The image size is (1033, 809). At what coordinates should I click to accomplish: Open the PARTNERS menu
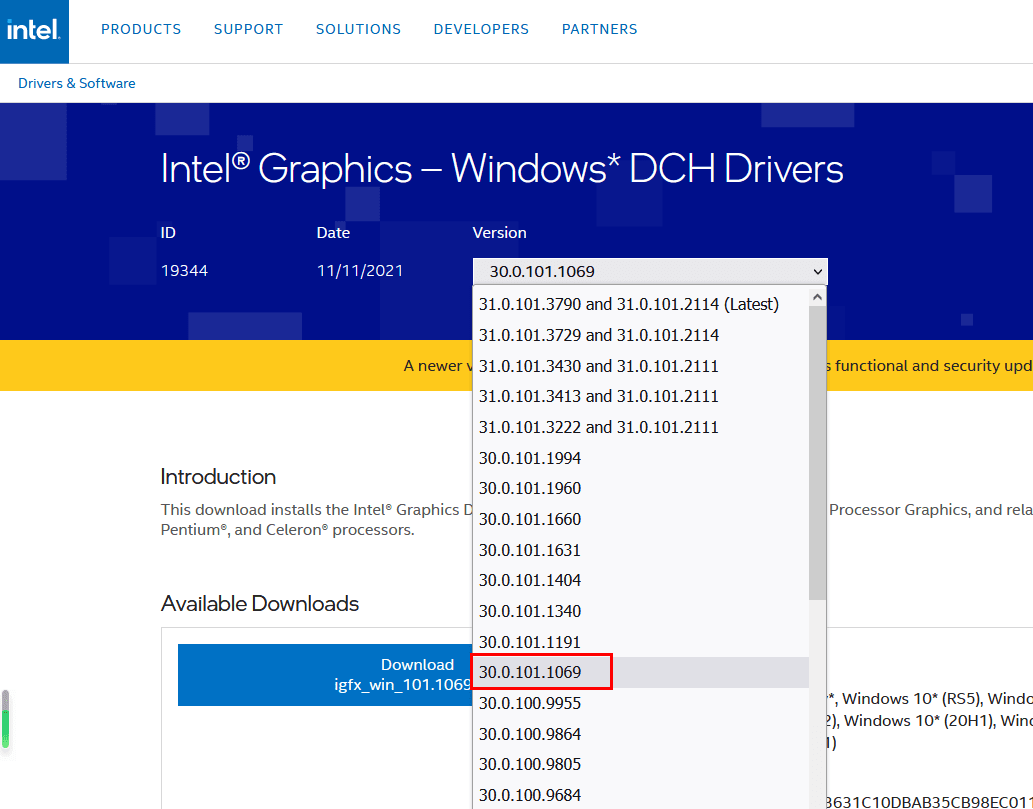click(599, 29)
